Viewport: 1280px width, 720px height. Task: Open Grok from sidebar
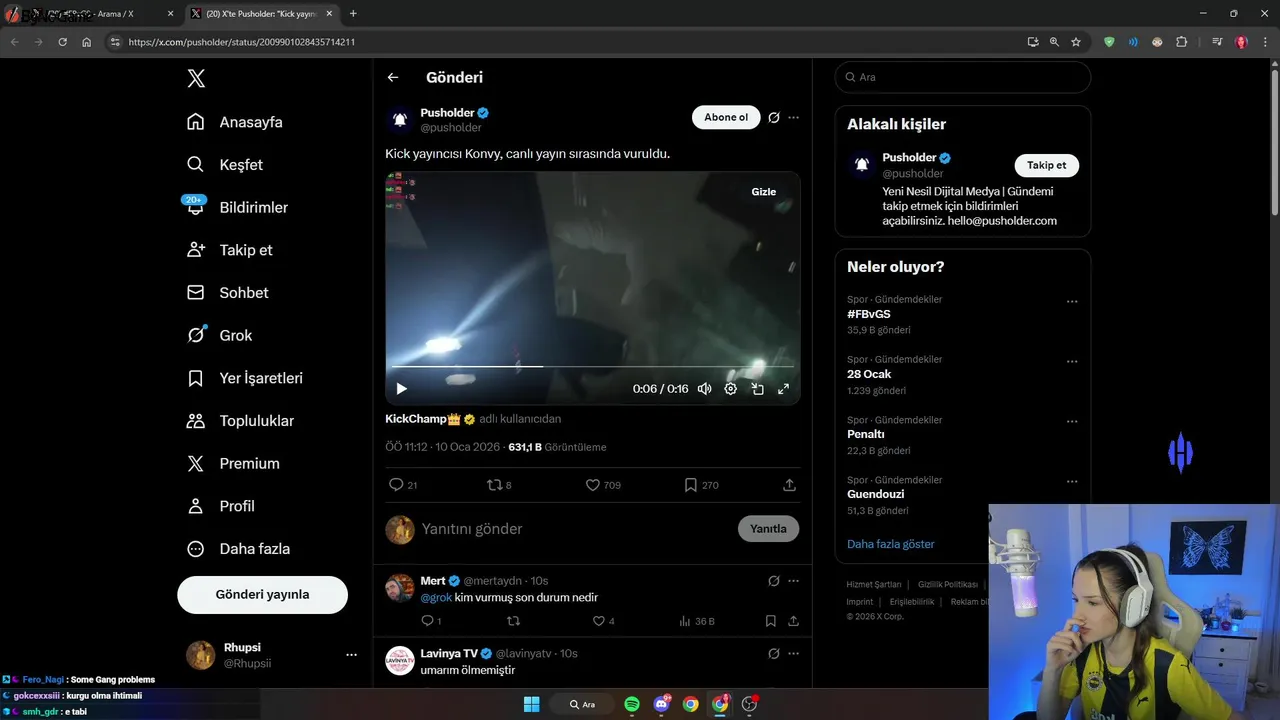coord(219,335)
